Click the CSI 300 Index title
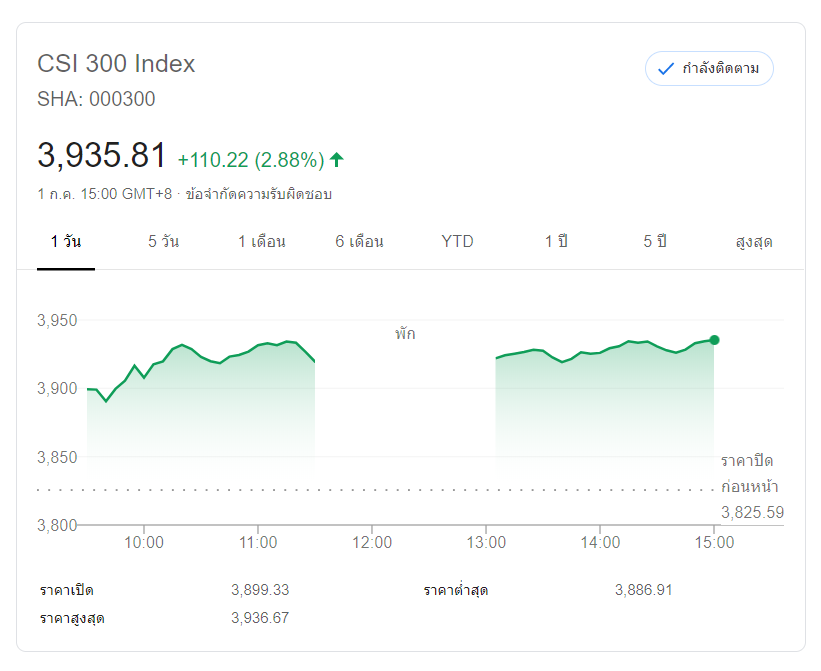The width and height of the screenshot is (821, 671). click(x=116, y=64)
